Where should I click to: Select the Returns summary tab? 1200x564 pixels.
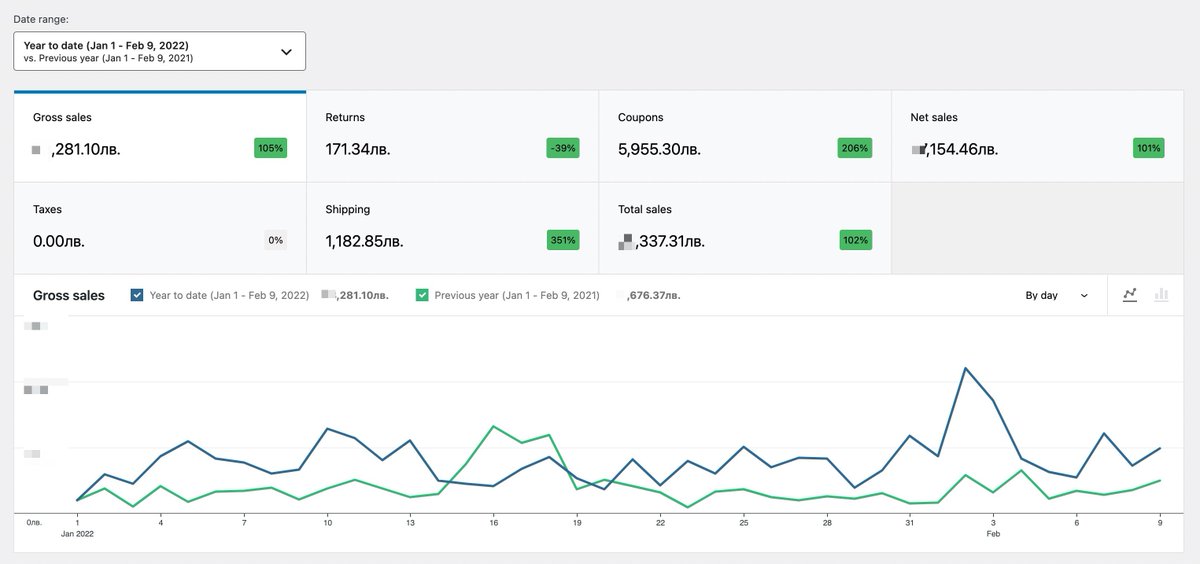452,136
